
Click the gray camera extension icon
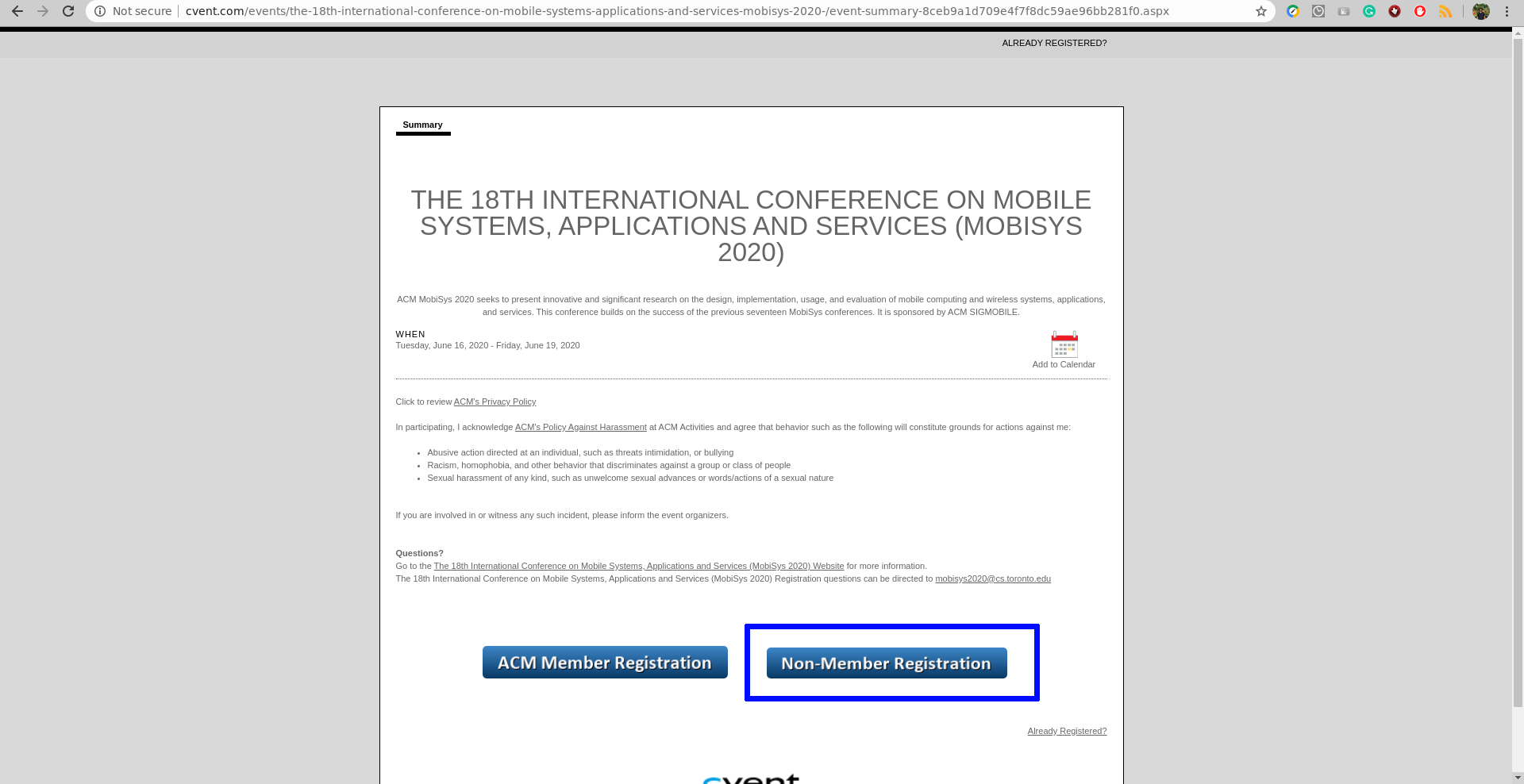coord(1344,11)
